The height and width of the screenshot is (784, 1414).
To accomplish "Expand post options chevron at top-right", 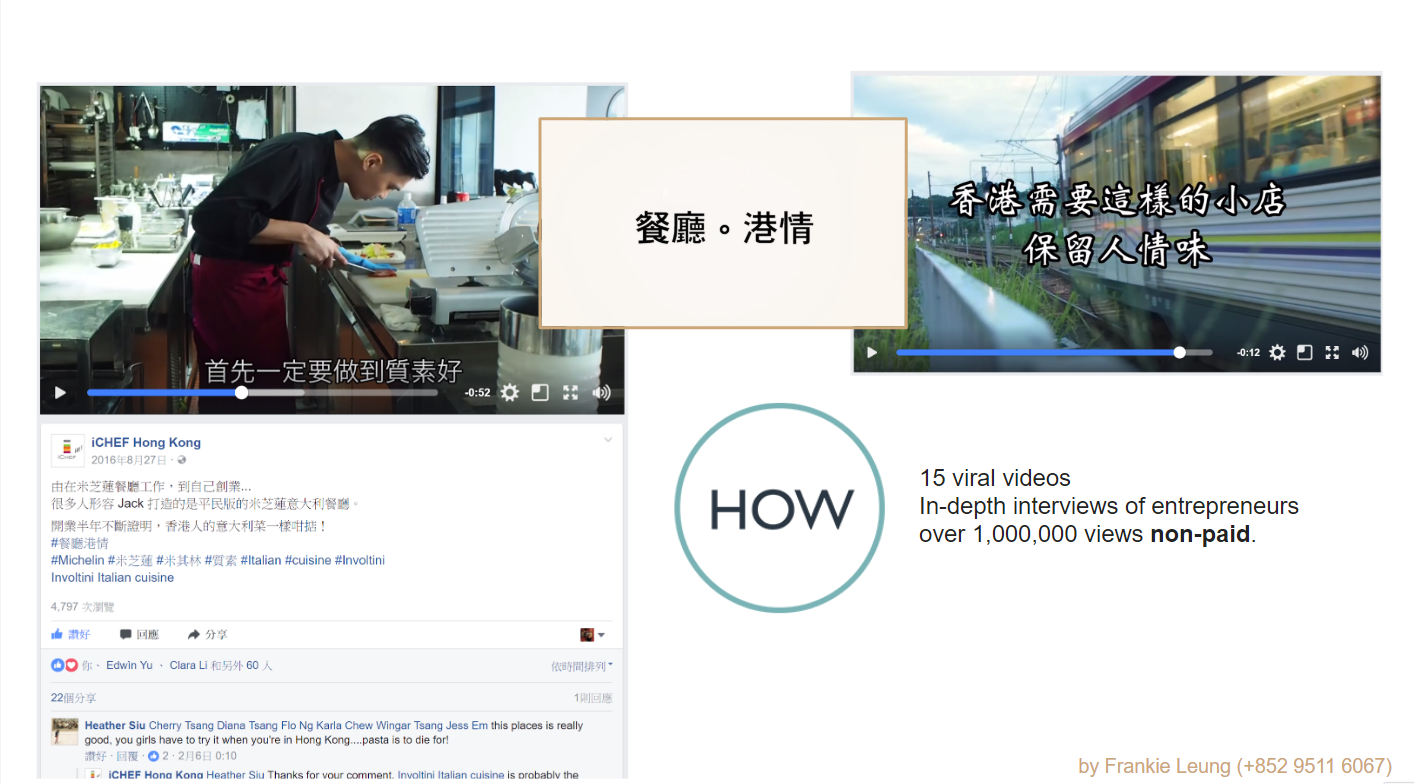I will point(607,441).
